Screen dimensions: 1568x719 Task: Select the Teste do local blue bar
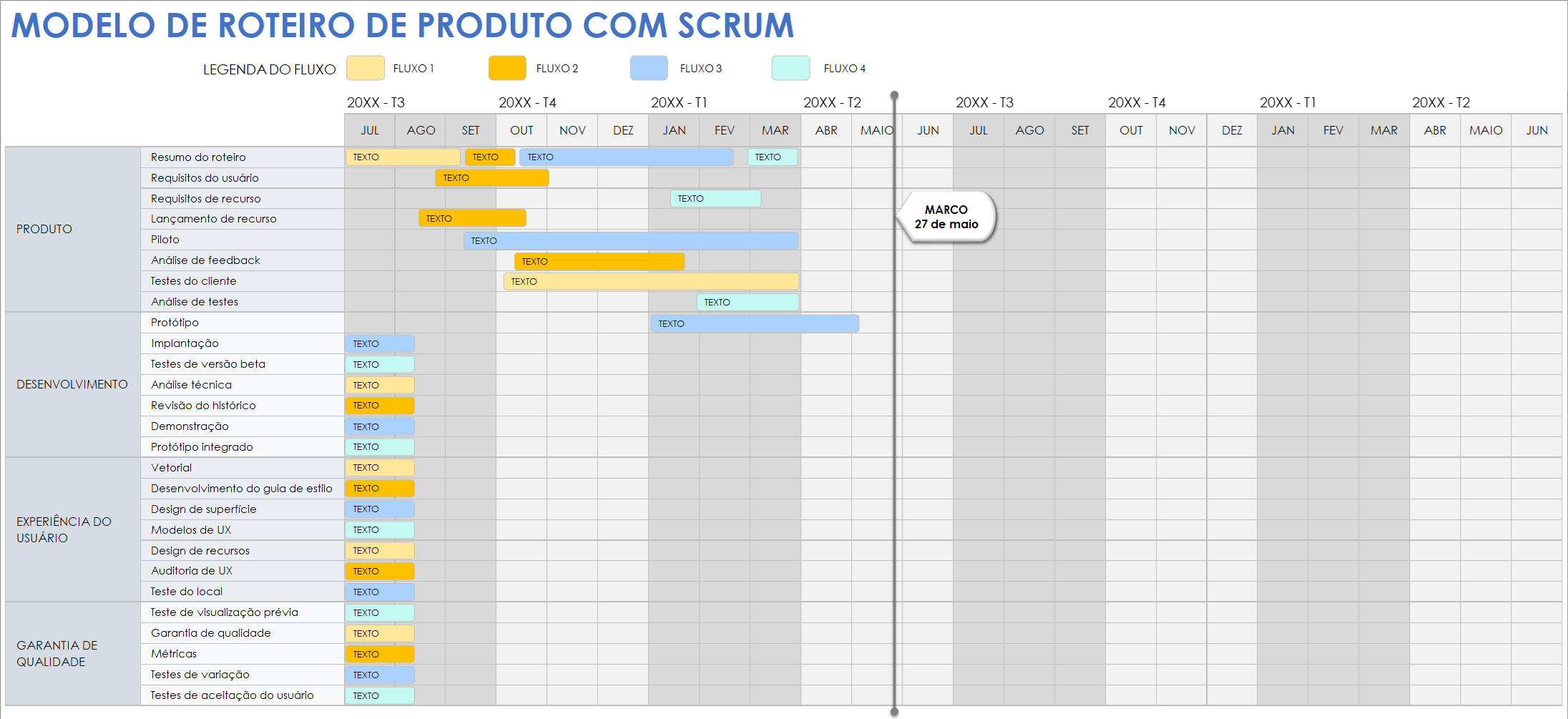(380, 592)
